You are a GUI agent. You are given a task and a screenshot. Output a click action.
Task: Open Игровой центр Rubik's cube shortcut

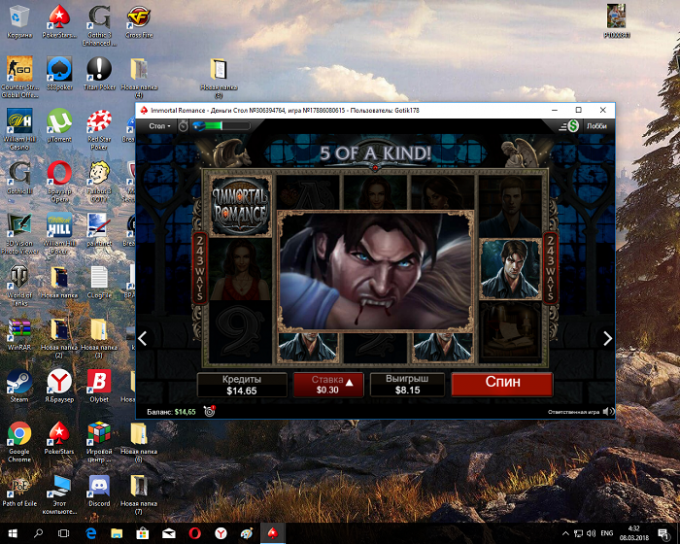(x=99, y=441)
